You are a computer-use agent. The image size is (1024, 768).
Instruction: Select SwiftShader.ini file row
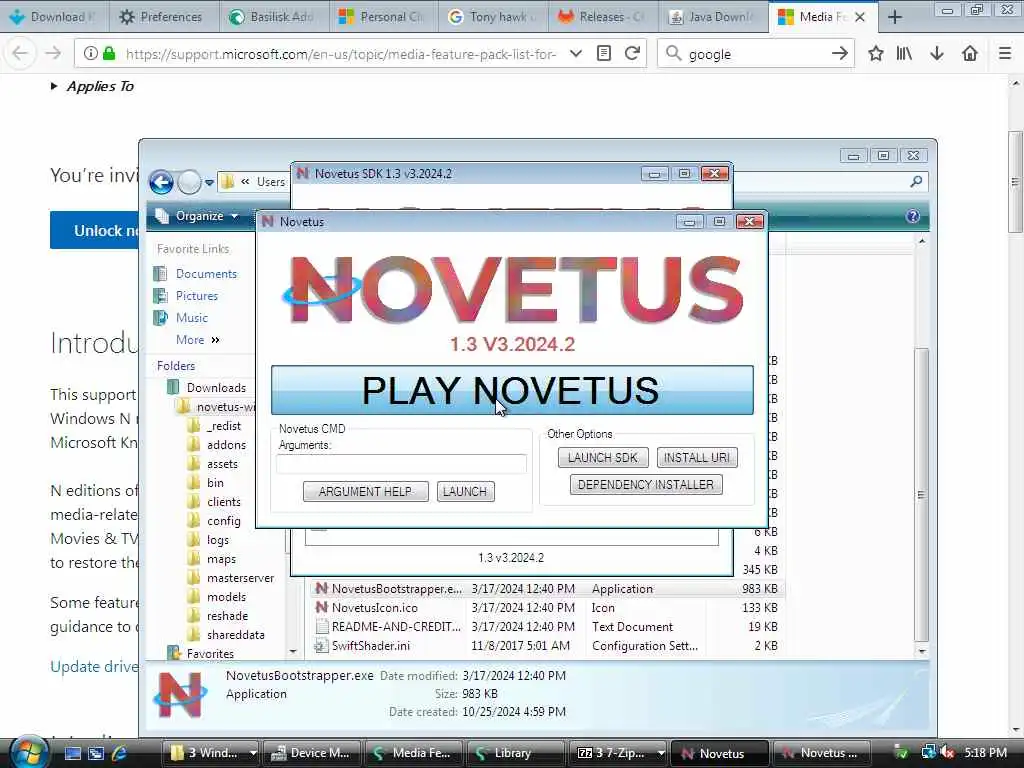click(547, 645)
